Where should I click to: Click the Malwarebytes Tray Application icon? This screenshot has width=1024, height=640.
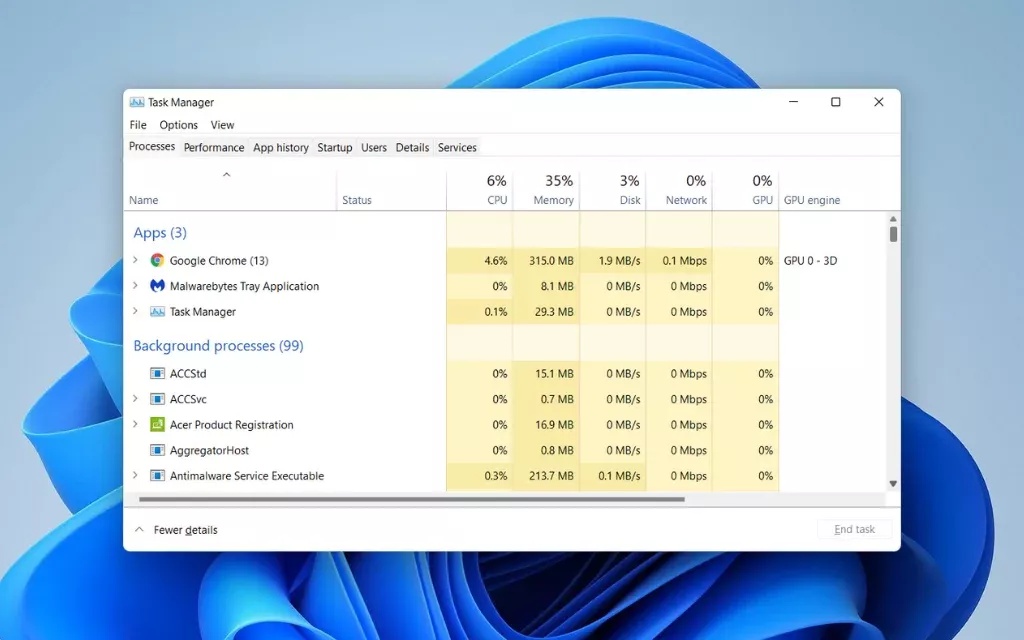(x=157, y=286)
